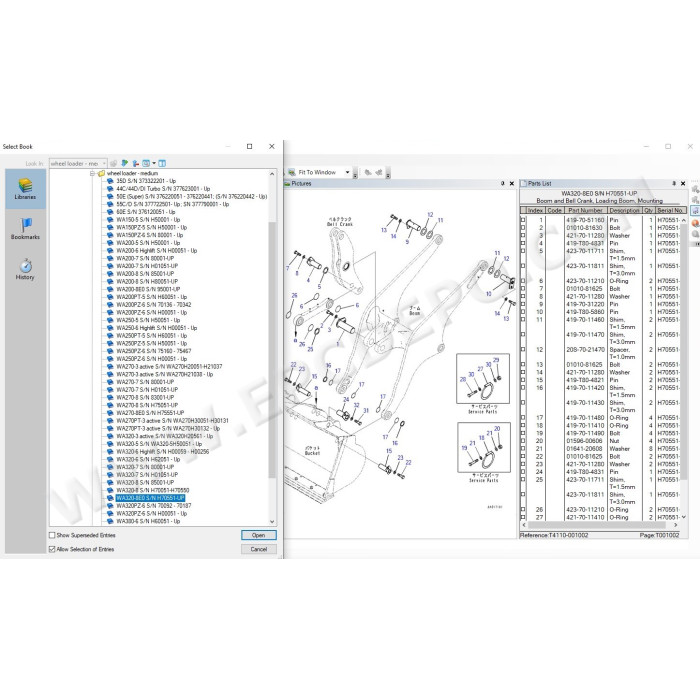Select the highlighted WA320-8E0 S/N H70551-UP book
The image size is (700, 700).
point(150,498)
